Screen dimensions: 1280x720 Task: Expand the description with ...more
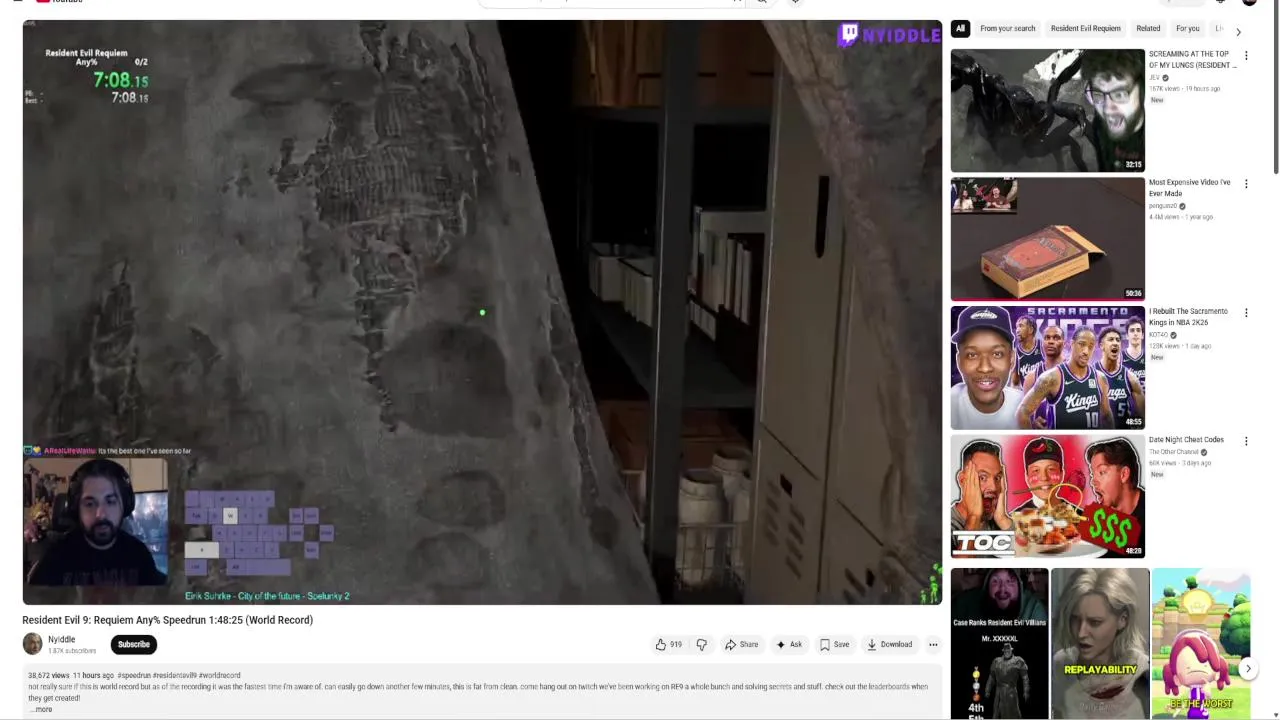point(41,709)
